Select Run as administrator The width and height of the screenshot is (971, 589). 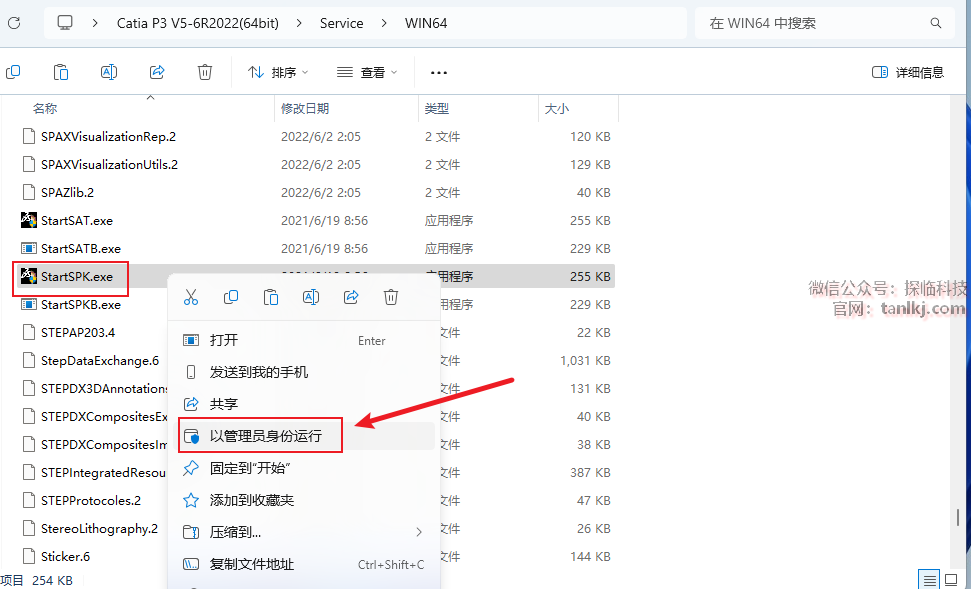305,436
